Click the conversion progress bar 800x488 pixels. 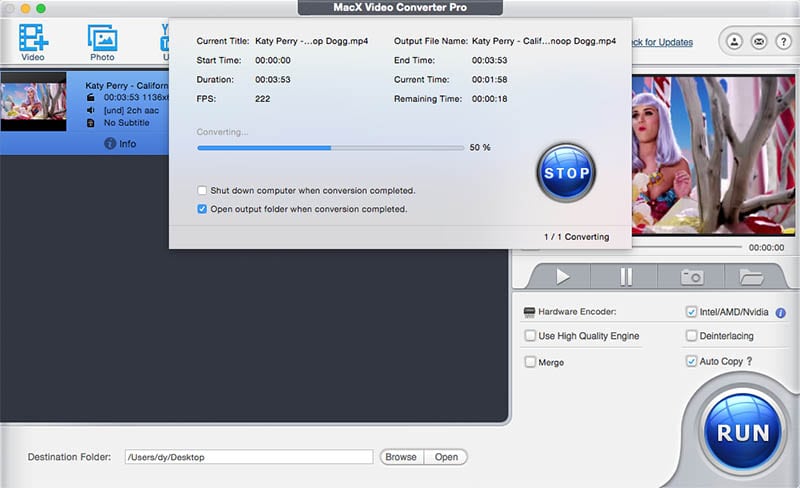click(331, 148)
